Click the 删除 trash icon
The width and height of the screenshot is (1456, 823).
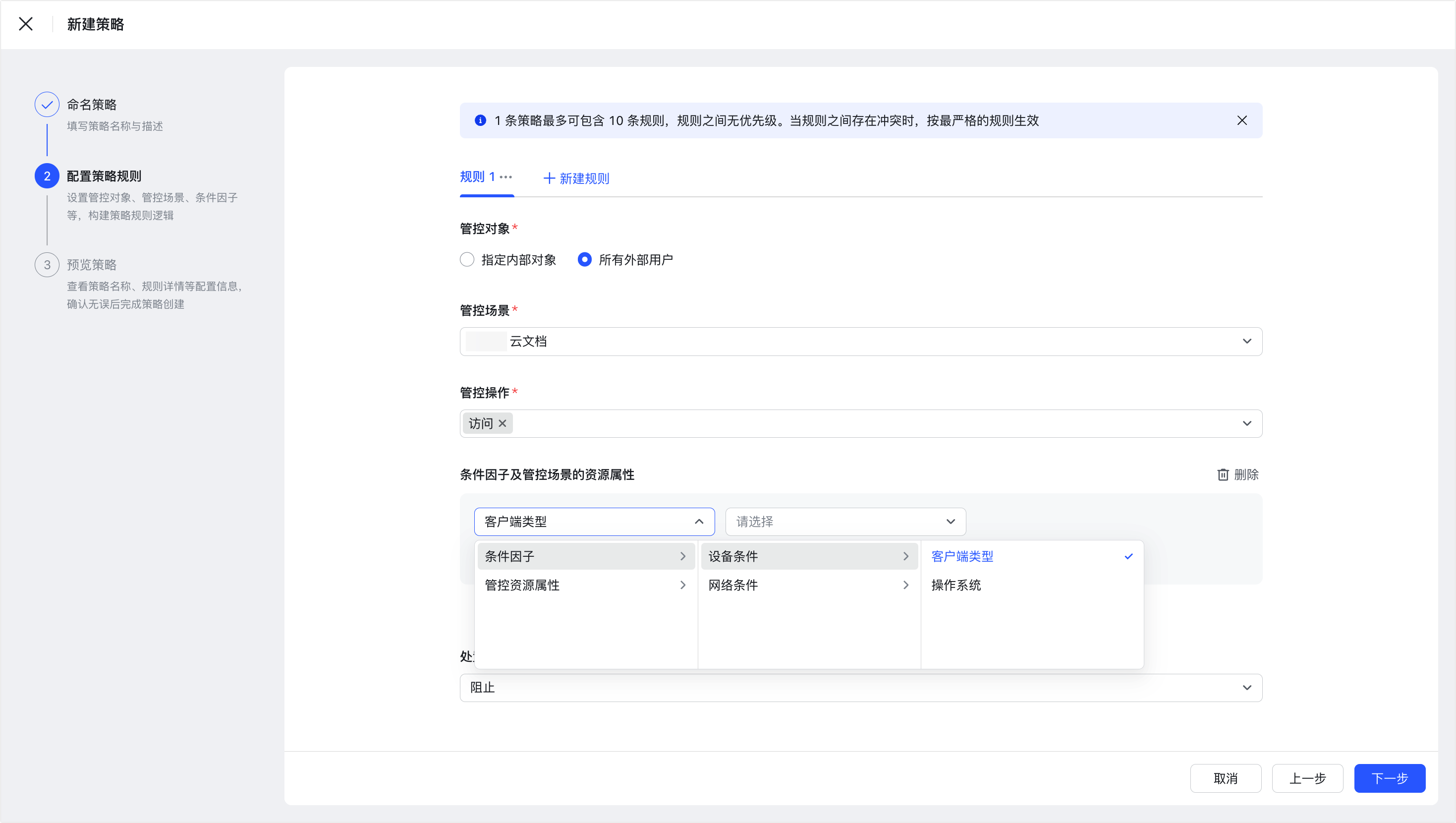pos(1223,474)
